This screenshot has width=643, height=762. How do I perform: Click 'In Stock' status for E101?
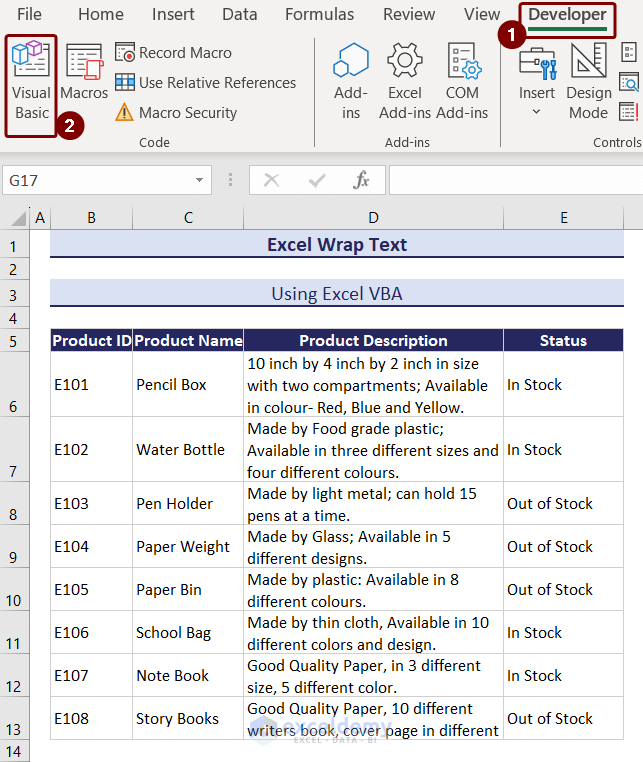click(x=563, y=384)
